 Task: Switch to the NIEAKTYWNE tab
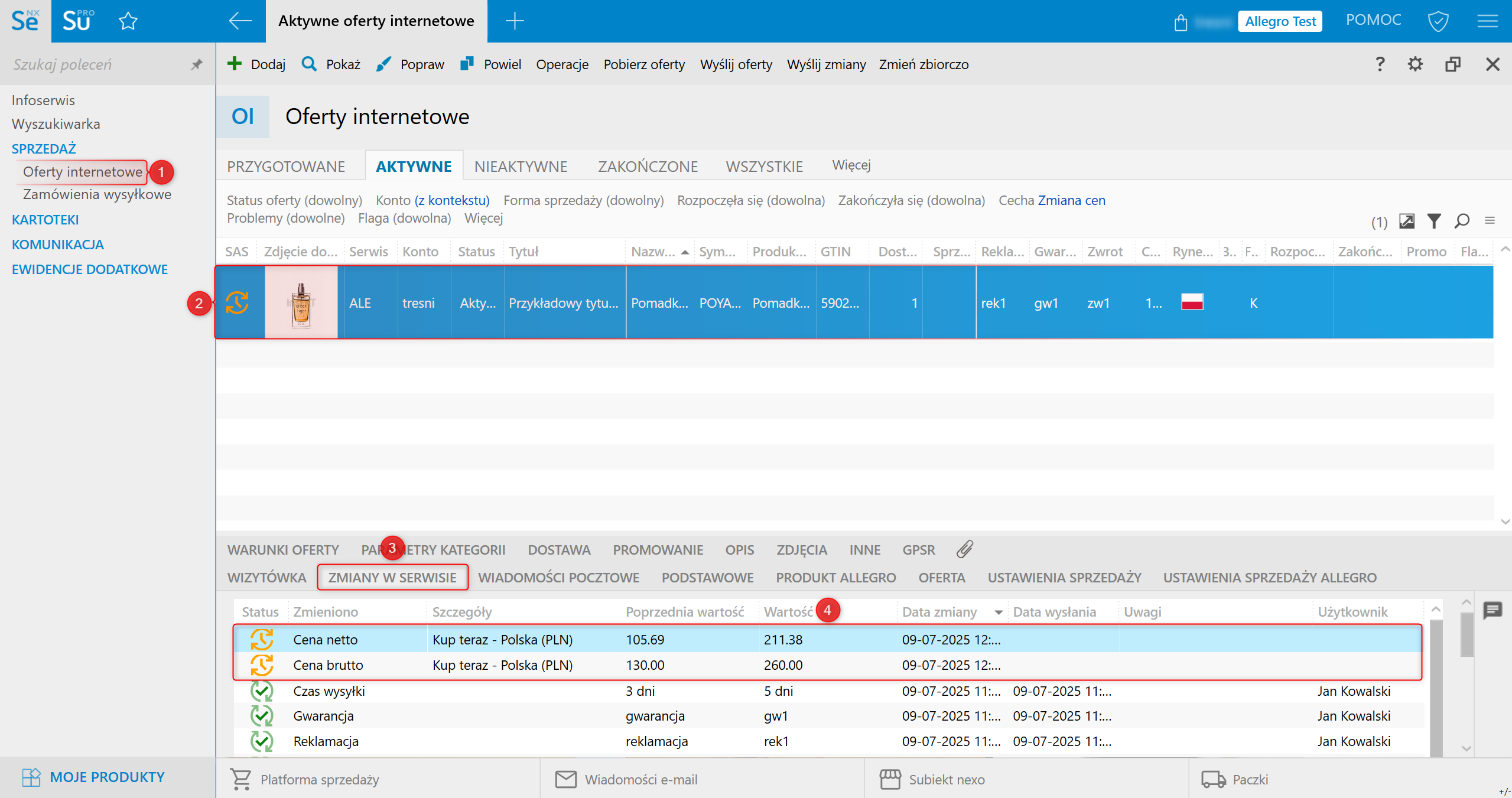pyautogui.click(x=521, y=167)
